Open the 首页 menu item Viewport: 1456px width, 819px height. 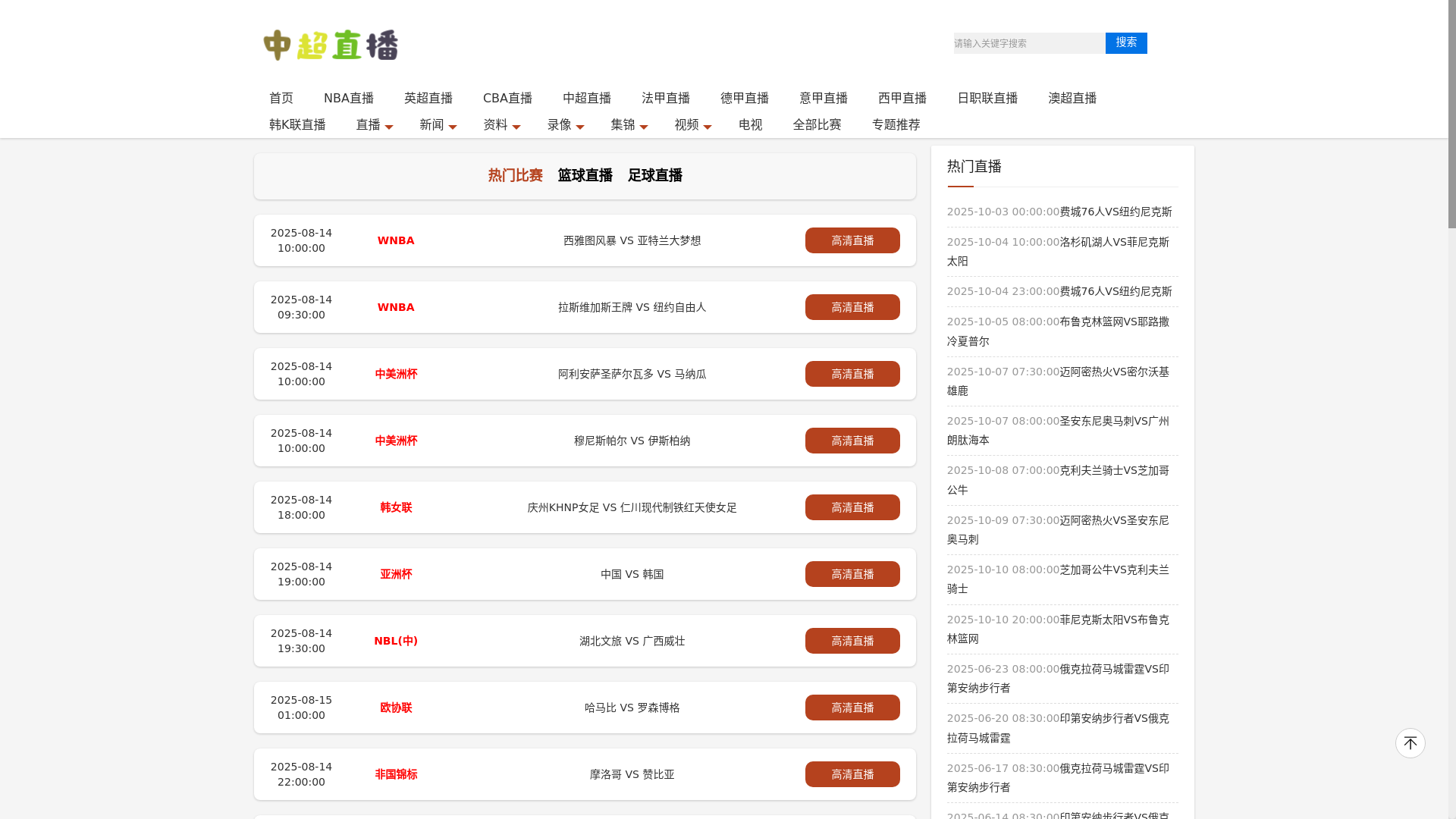point(281,98)
